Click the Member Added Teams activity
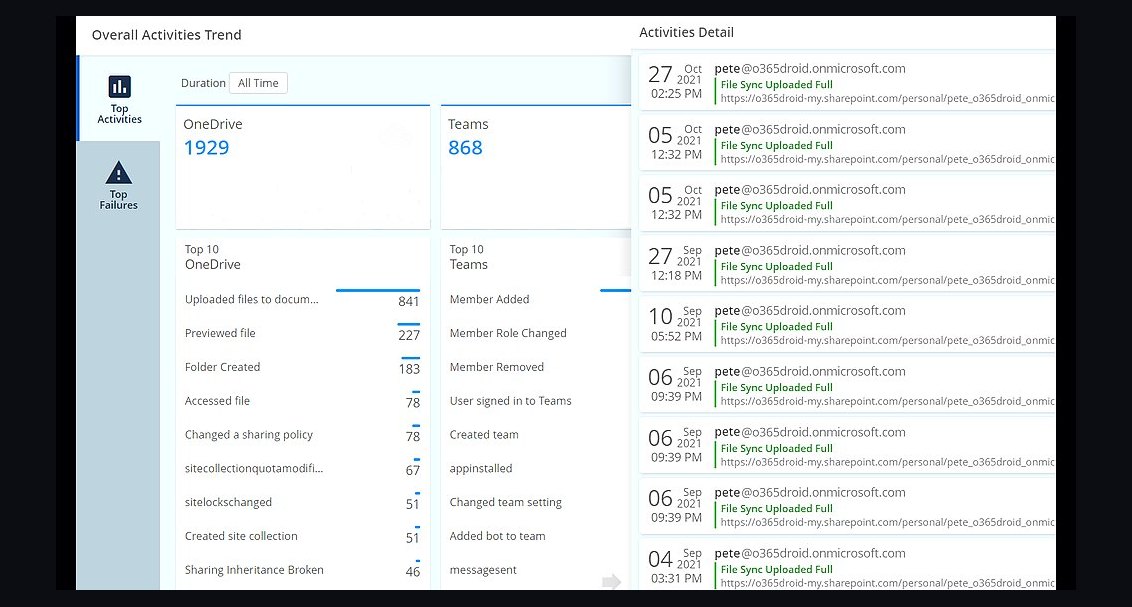Viewport: 1132px width, 607px height. point(489,300)
